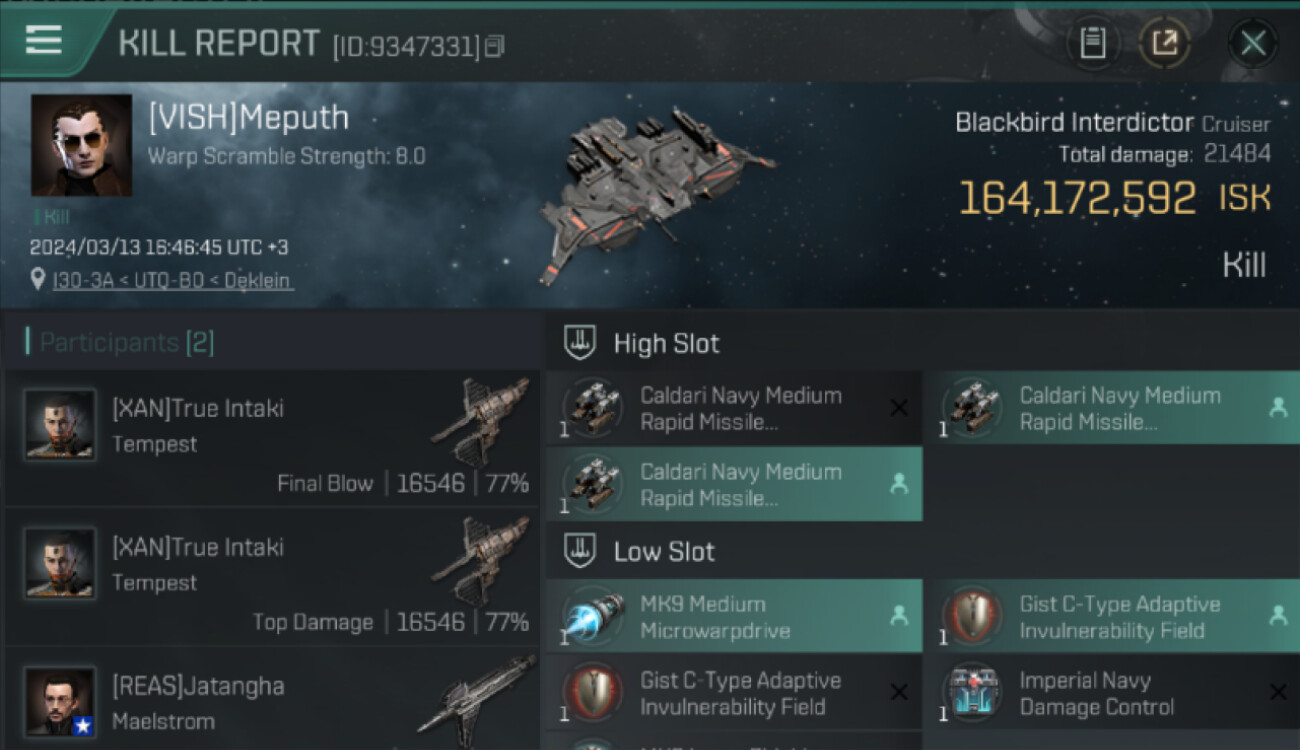Select True Intaki Top Damage entry

[x=272, y=577]
